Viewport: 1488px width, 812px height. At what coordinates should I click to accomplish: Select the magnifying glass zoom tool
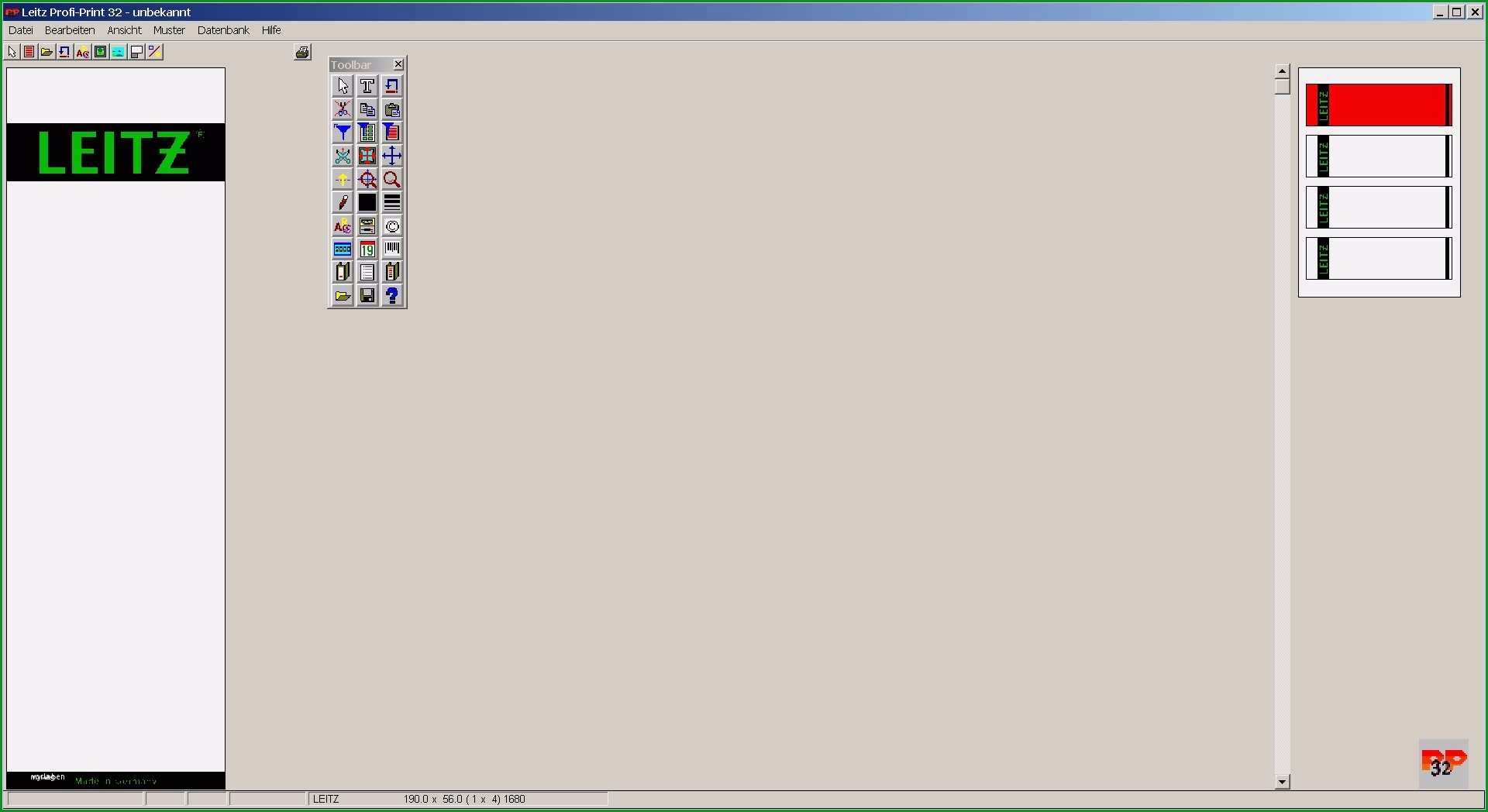(x=392, y=179)
